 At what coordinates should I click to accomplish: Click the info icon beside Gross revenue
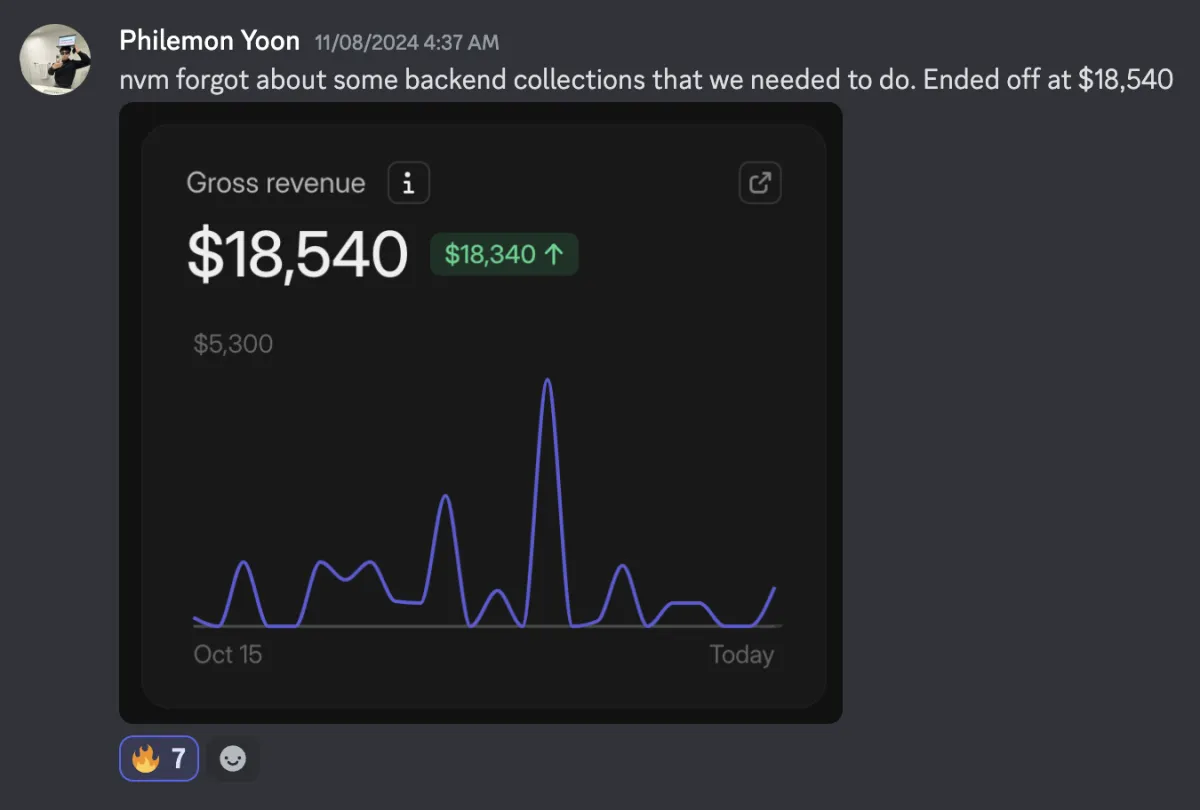[408, 184]
